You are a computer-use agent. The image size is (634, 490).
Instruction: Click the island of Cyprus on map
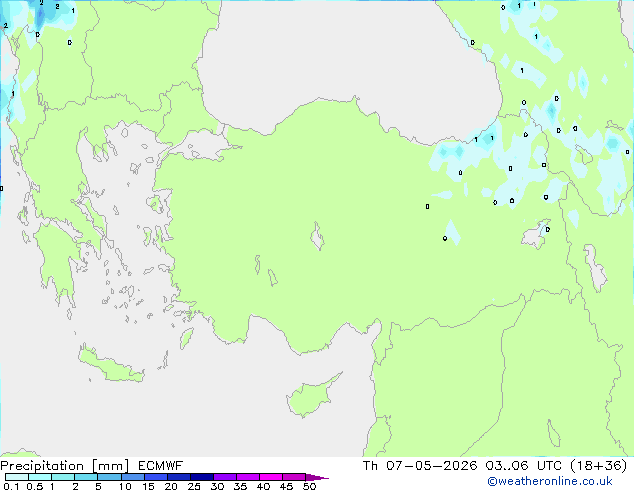[x=311, y=398]
